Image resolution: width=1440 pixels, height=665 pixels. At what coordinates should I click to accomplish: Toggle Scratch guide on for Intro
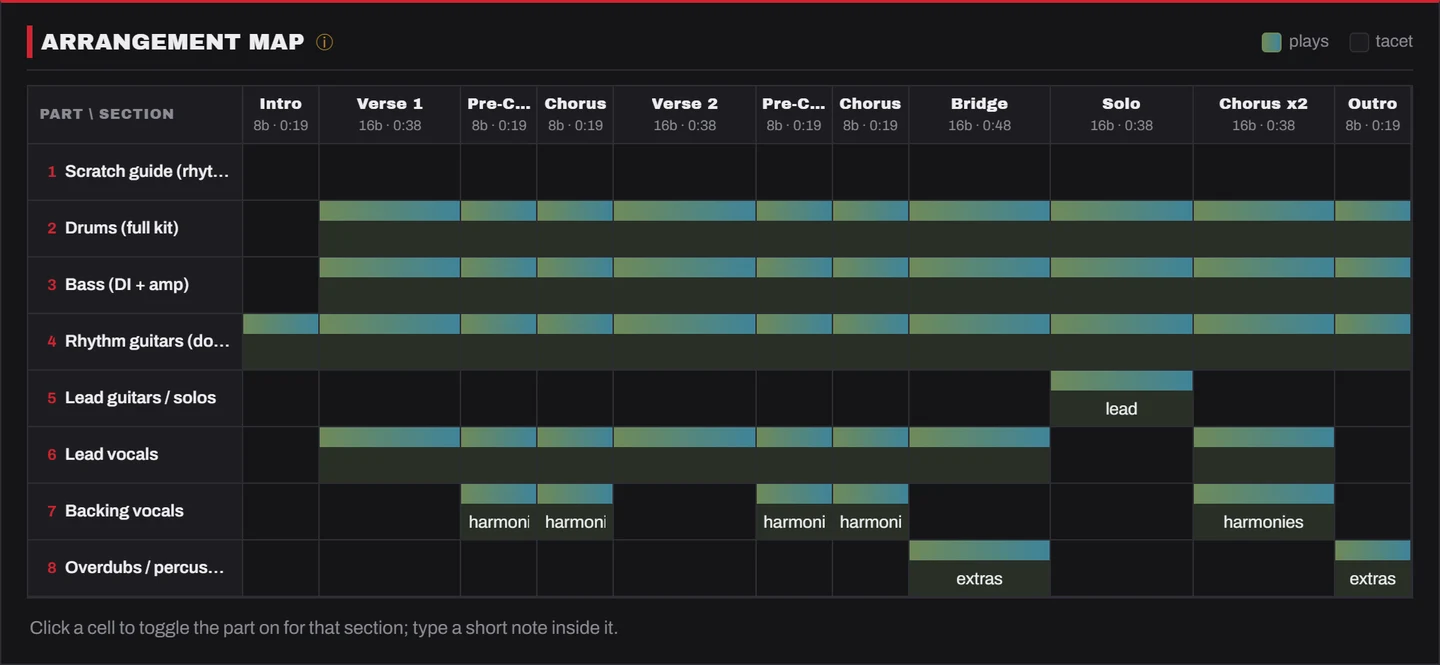click(x=281, y=171)
